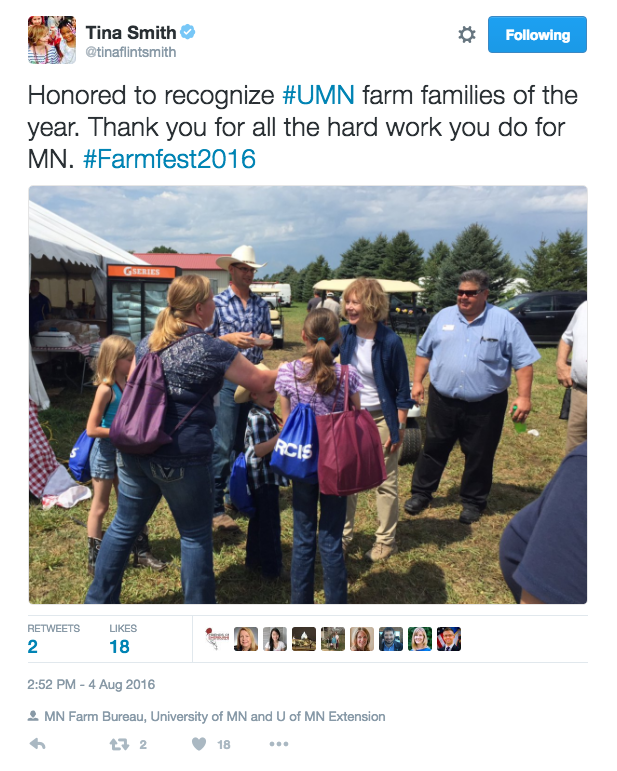This screenshot has width=617, height=771.
Task: Open first liker avatar with red logo
Action: pyautogui.click(x=217, y=639)
